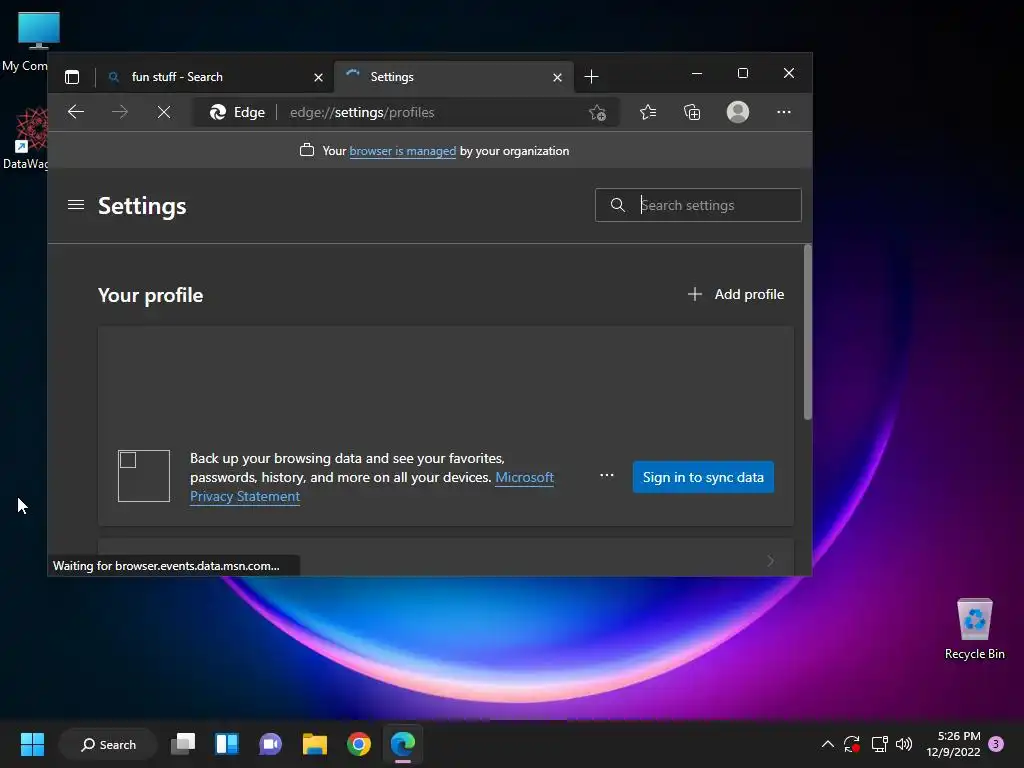Image resolution: width=1024 pixels, height=768 pixels.
Task: Open the Microsoft Privacy Statement link
Action: point(372,487)
